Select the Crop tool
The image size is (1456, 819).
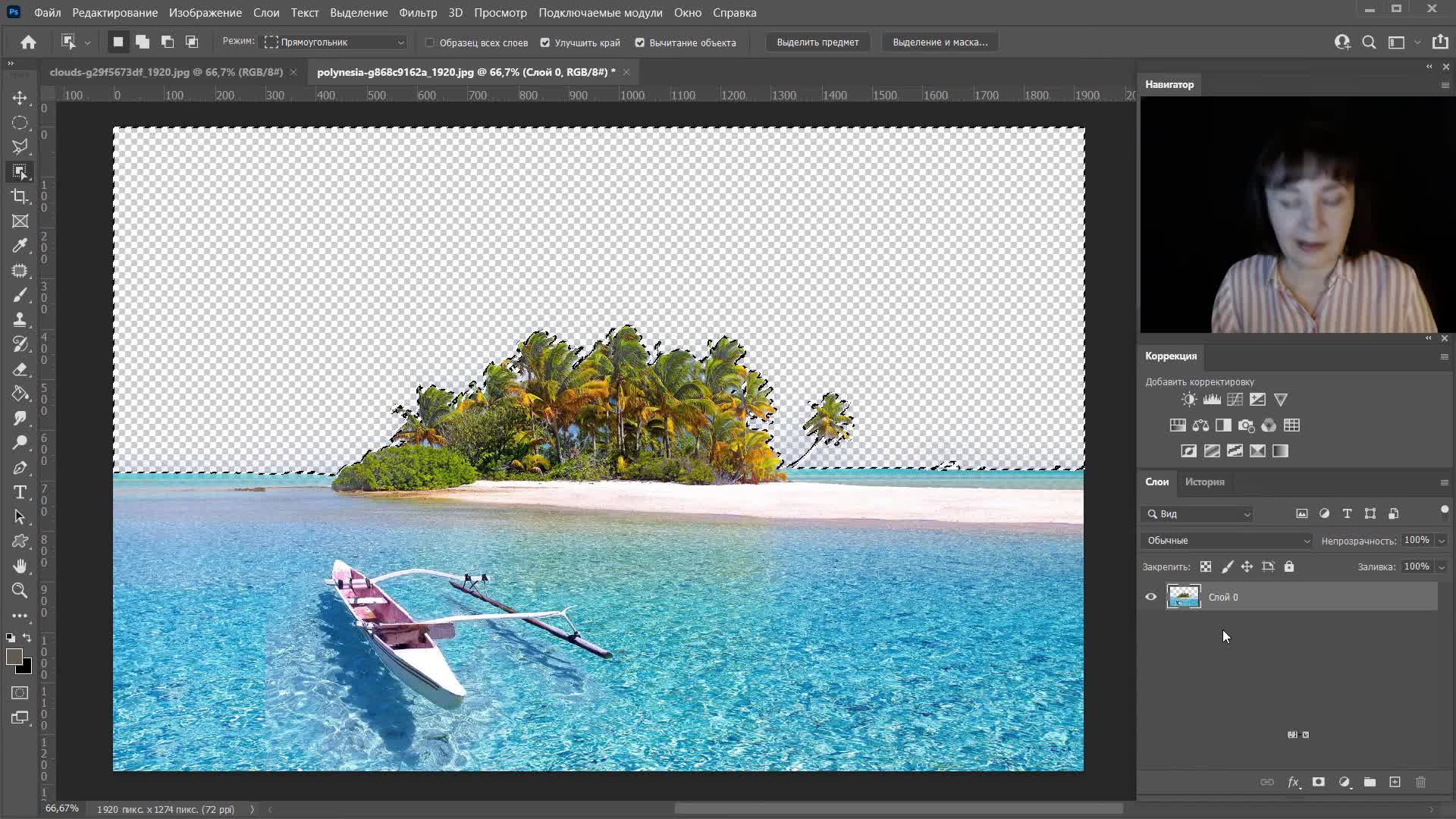(20, 196)
